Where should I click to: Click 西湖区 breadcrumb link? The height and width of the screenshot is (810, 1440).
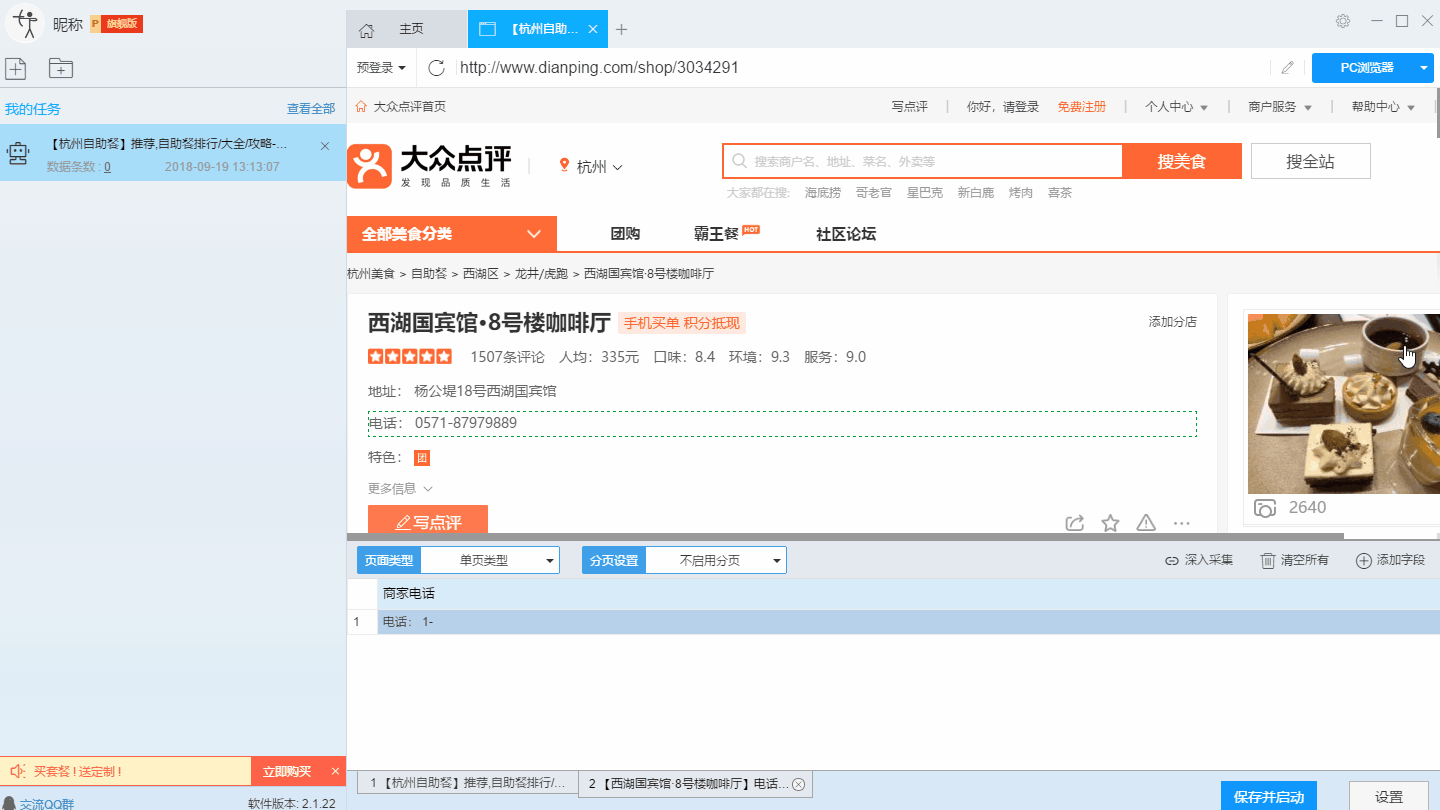[481, 273]
